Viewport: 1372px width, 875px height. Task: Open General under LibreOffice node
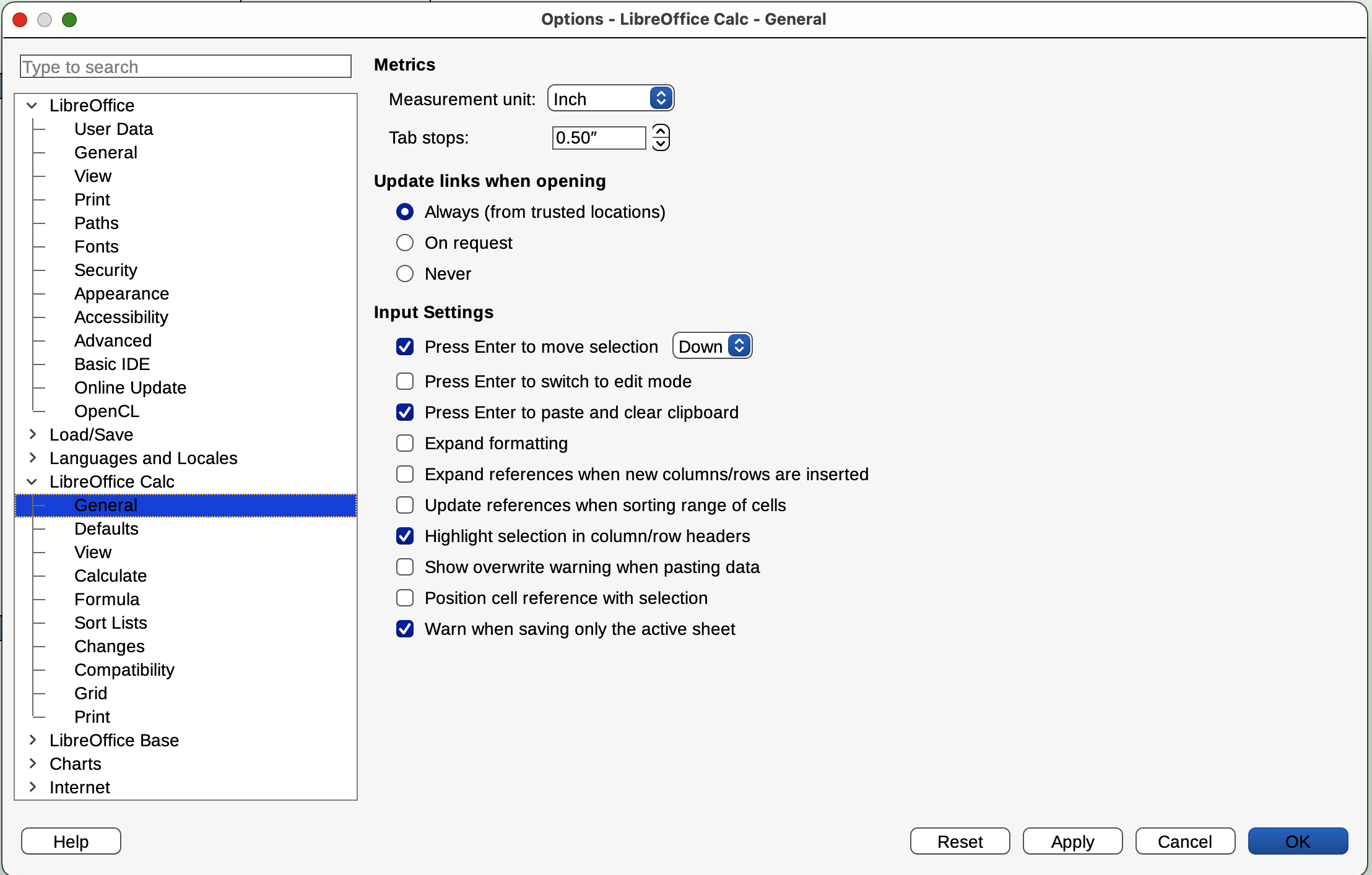coord(106,153)
